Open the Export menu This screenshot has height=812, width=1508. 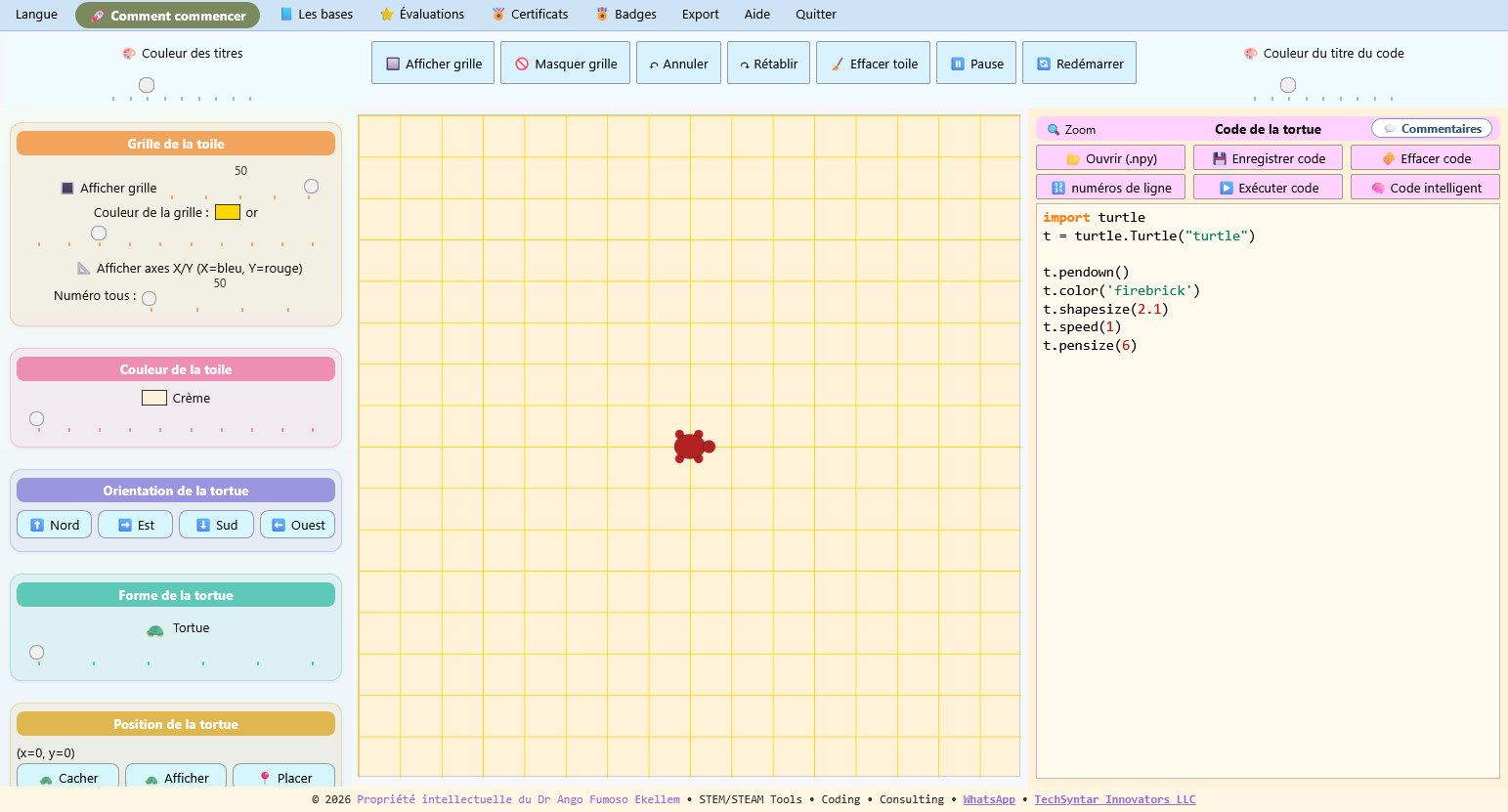click(x=701, y=15)
